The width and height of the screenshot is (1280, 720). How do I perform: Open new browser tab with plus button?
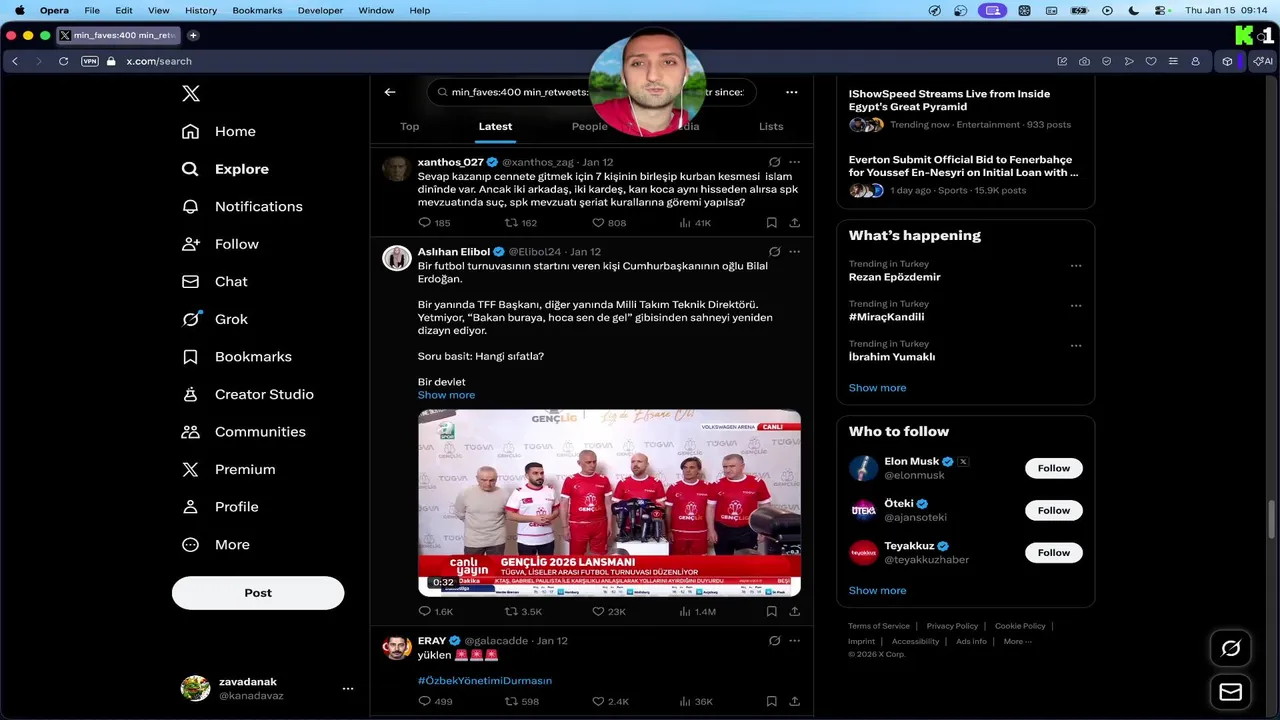click(193, 35)
